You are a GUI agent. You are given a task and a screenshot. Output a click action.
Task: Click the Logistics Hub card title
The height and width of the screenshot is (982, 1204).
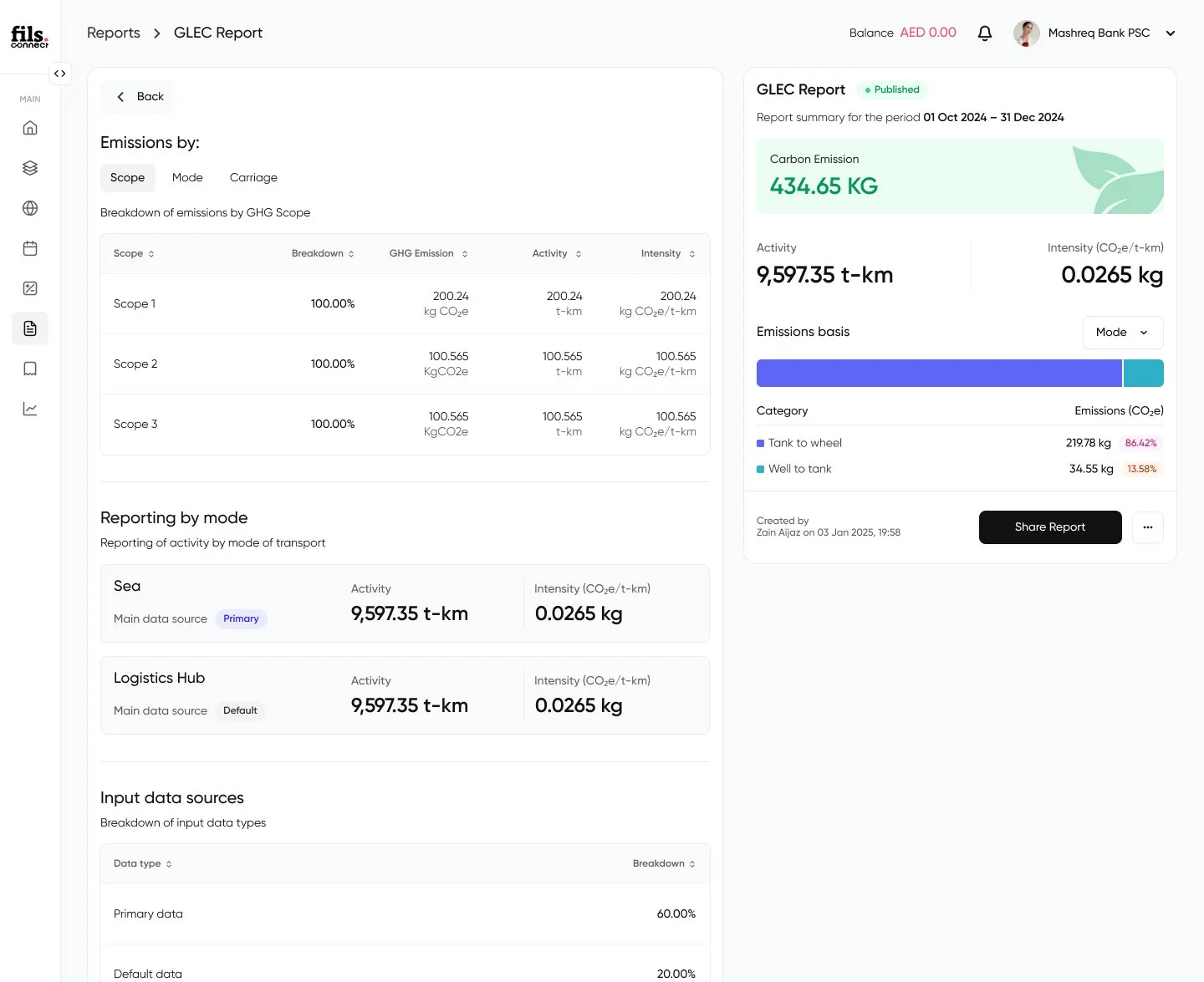point(159,678)
